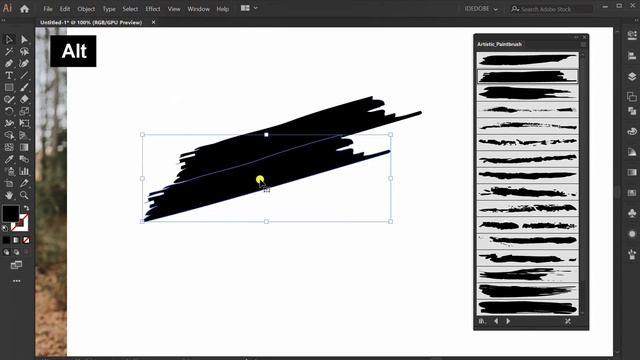Open the Brushes panel dock icon
This screenshot has width=640, height=360.
pyautogui.click(x=632, y=255)
